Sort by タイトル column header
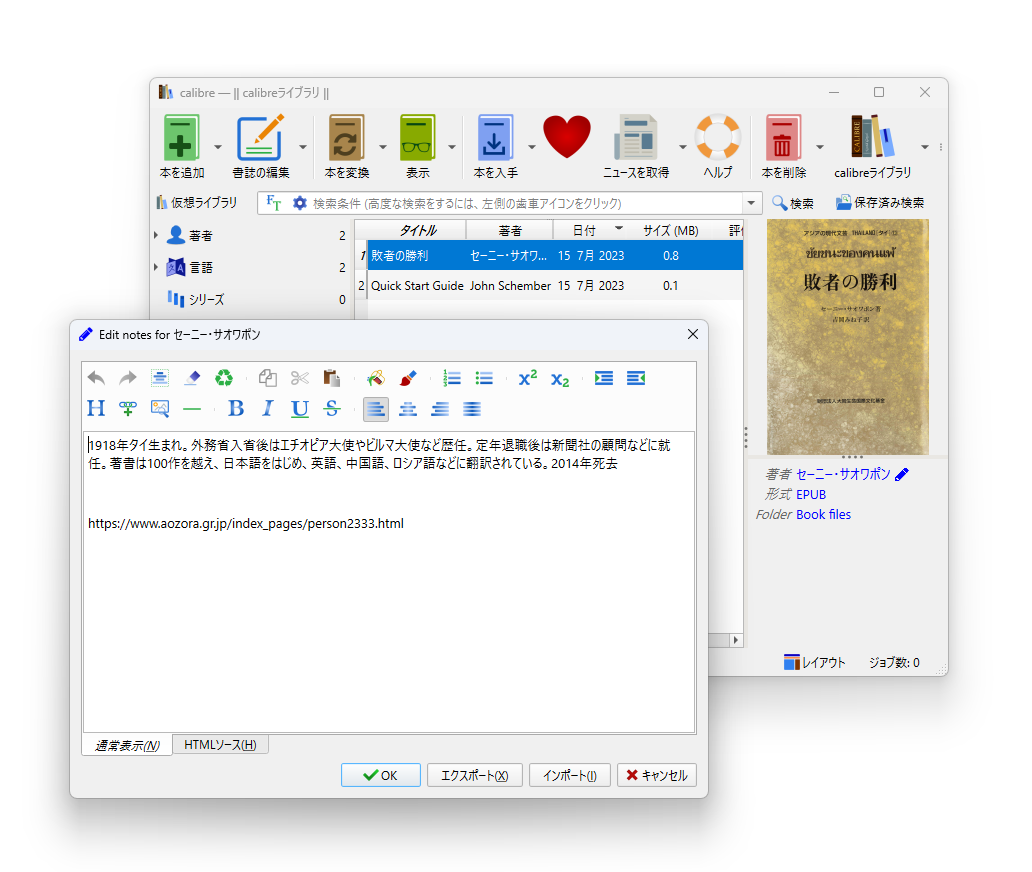This screenshot has width=1032, height=872. [417, 230]
